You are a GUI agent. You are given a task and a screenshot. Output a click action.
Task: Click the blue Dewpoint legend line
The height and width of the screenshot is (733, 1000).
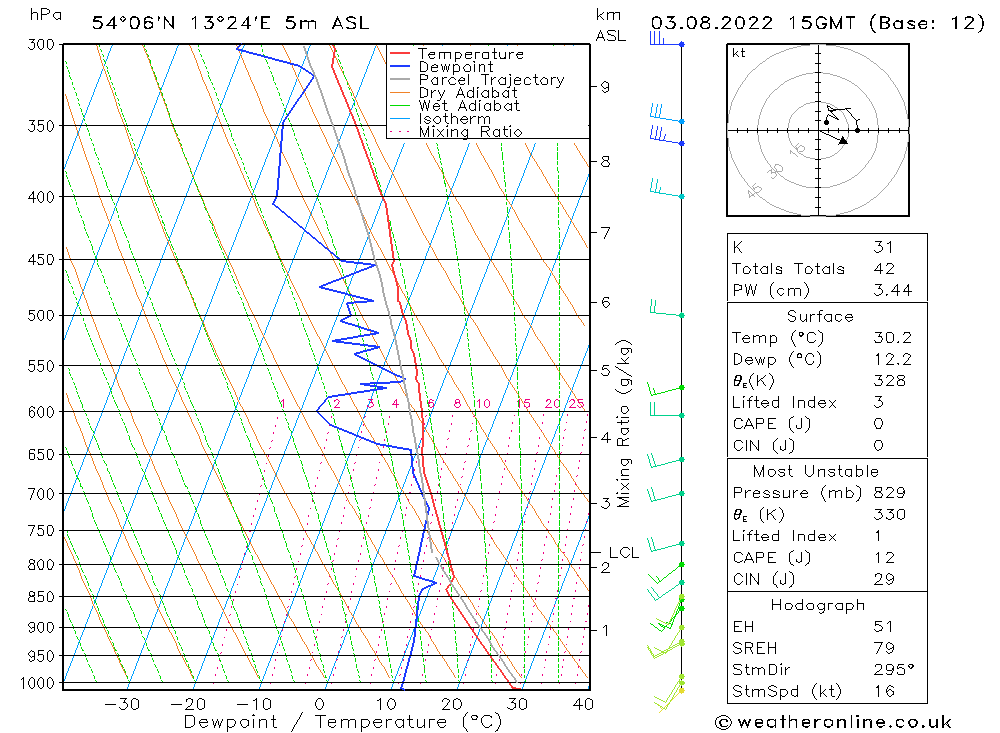coord(399,66)
